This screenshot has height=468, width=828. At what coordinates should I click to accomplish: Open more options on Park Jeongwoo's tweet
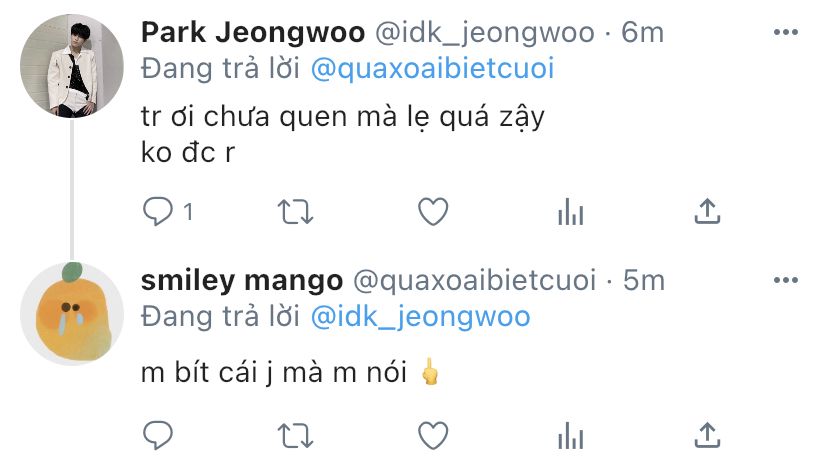pos(786,32)
